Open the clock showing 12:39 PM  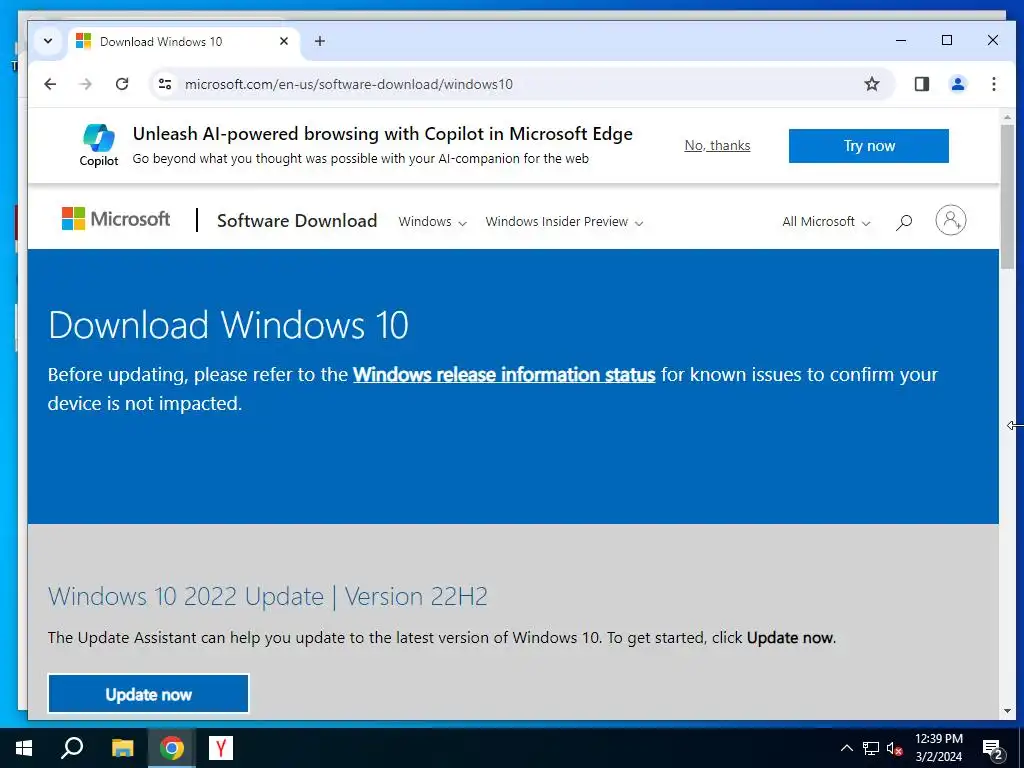coord(938,748)
